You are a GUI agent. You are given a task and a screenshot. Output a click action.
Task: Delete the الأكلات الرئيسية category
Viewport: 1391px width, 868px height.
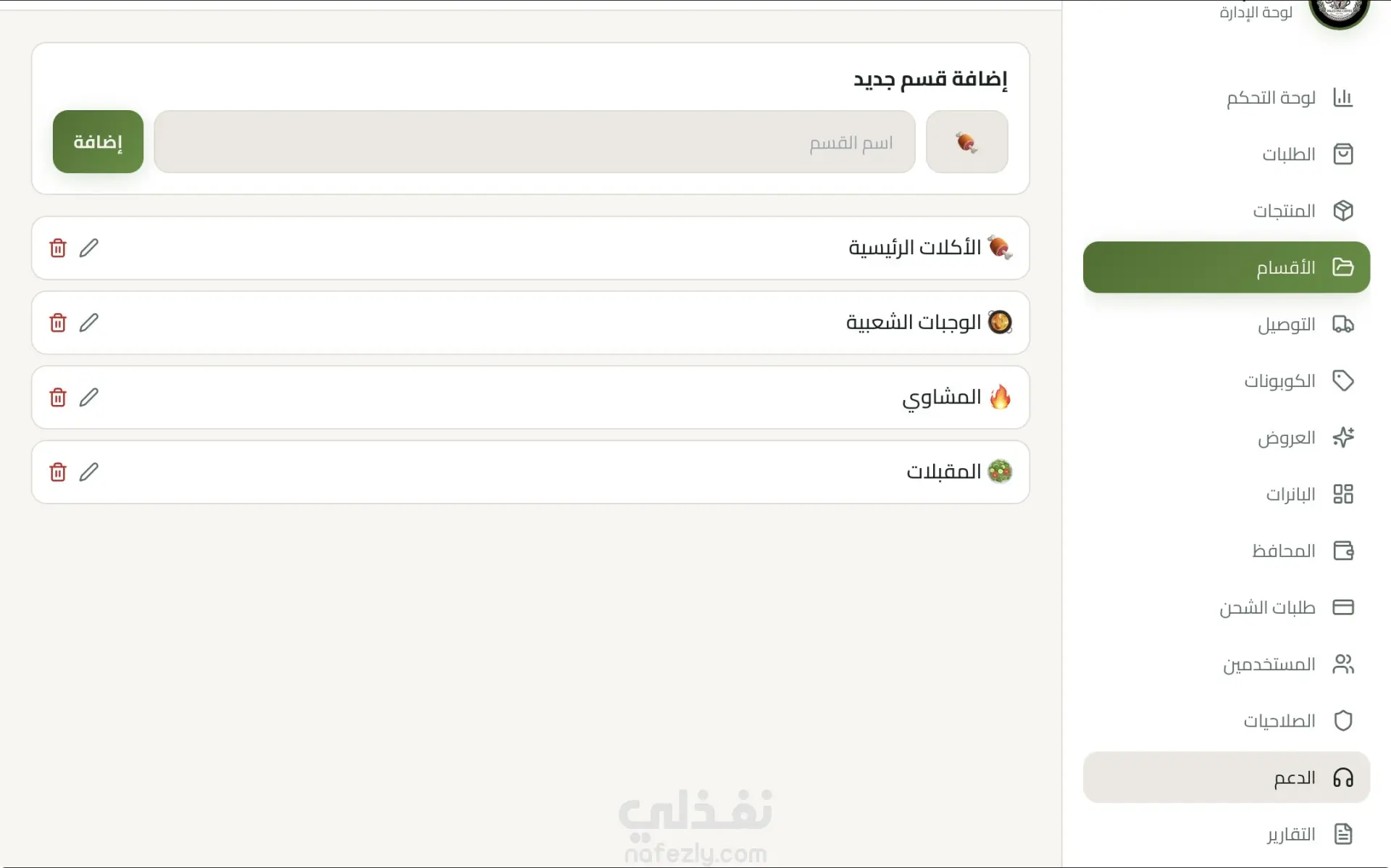pyautogui.click(x=58, y=248)
